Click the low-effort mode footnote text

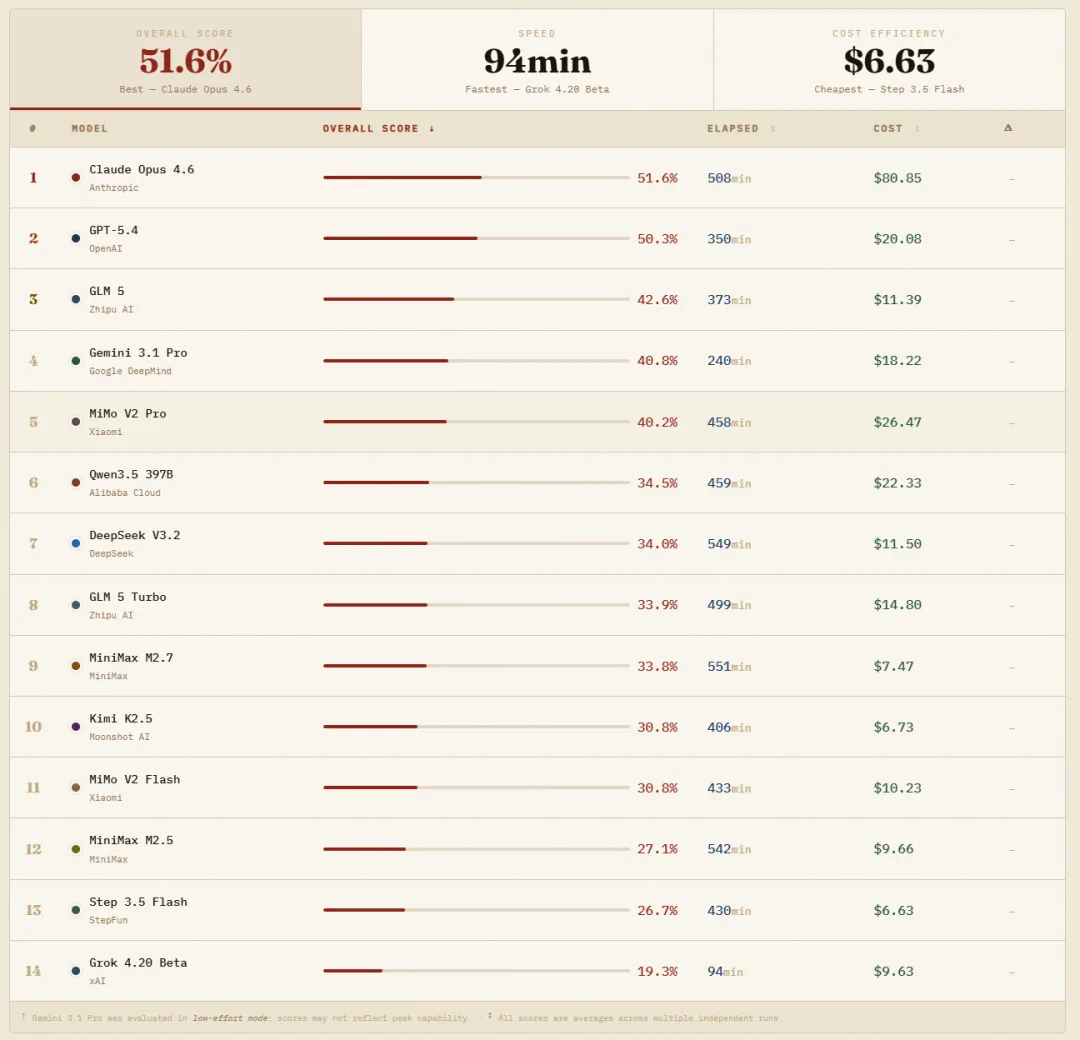click(x=231, y=1018)
